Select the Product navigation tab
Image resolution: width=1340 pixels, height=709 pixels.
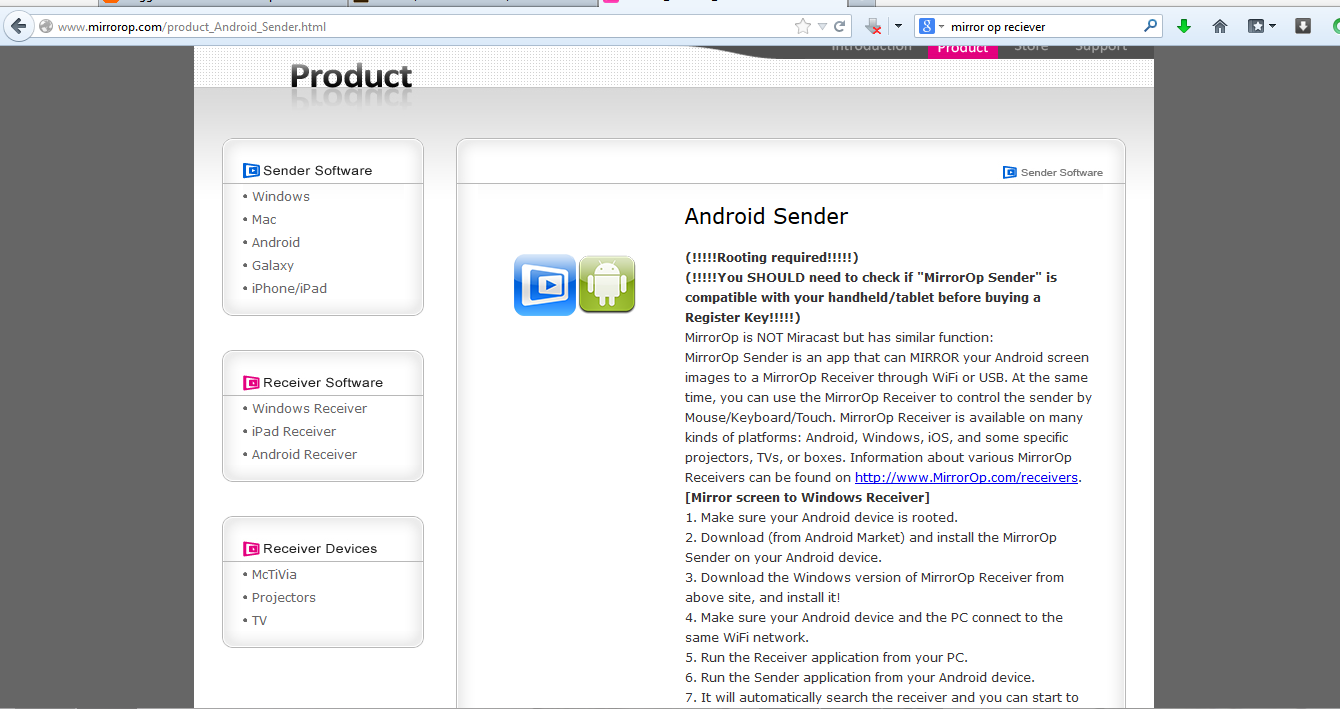coord(962,49)
